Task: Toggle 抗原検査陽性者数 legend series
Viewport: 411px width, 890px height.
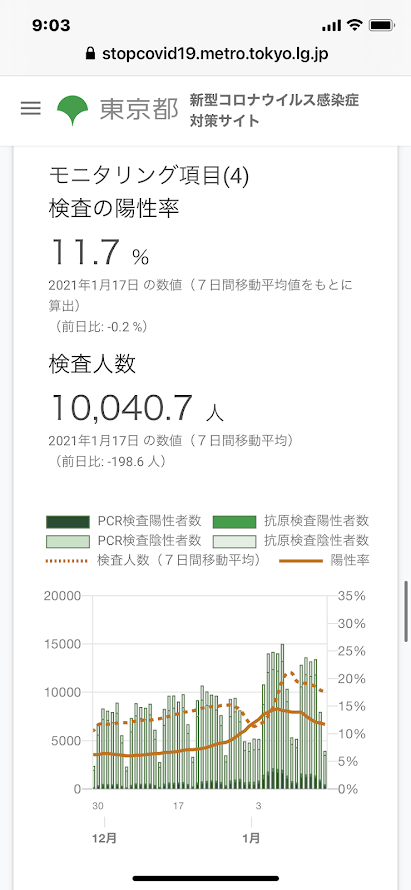Action: 291,520
